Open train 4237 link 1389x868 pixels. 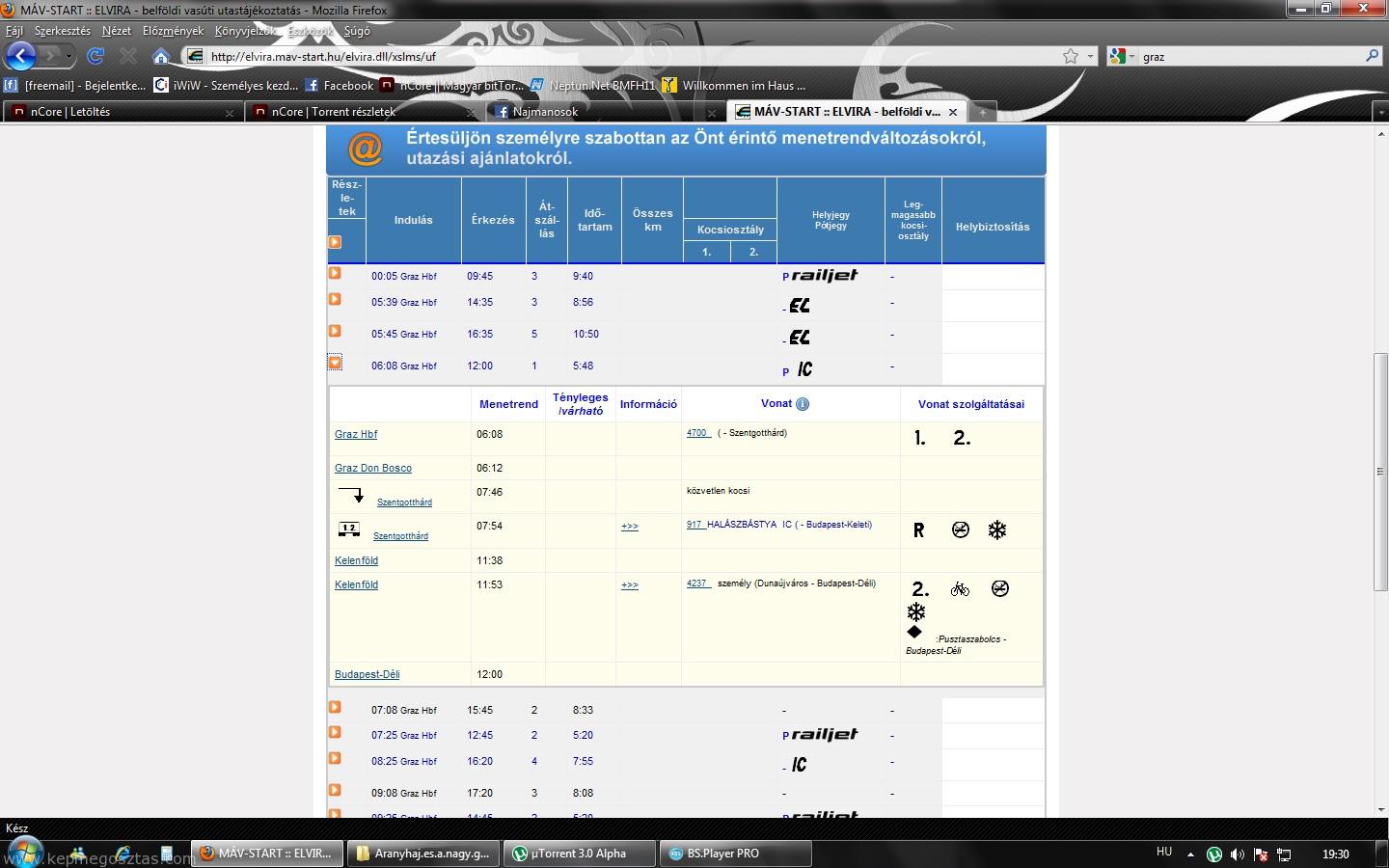click(698, 583)
